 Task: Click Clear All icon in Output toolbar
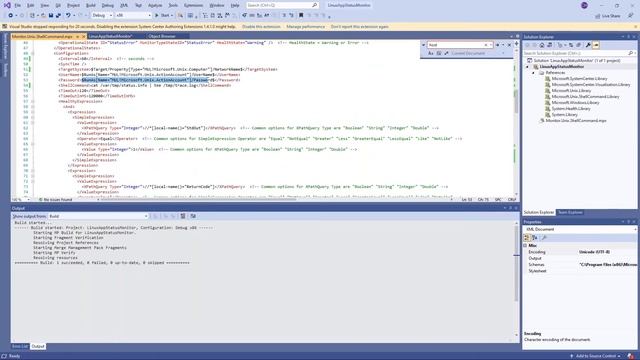[x=183, y=216]
